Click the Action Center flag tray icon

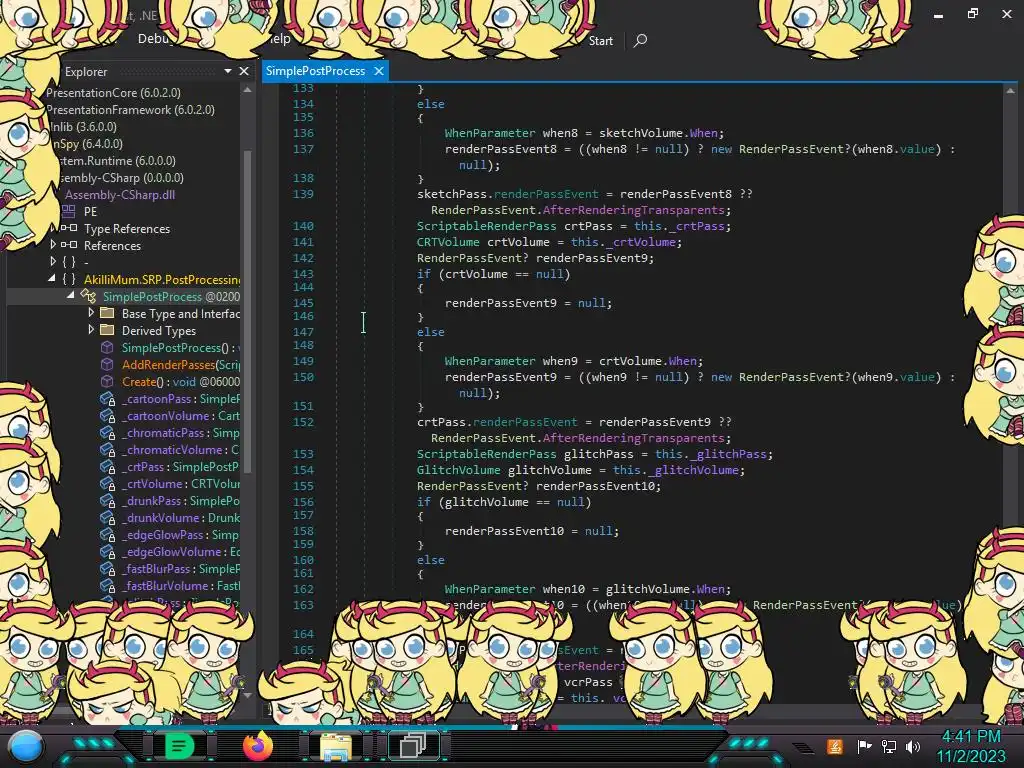pos(865,746)
